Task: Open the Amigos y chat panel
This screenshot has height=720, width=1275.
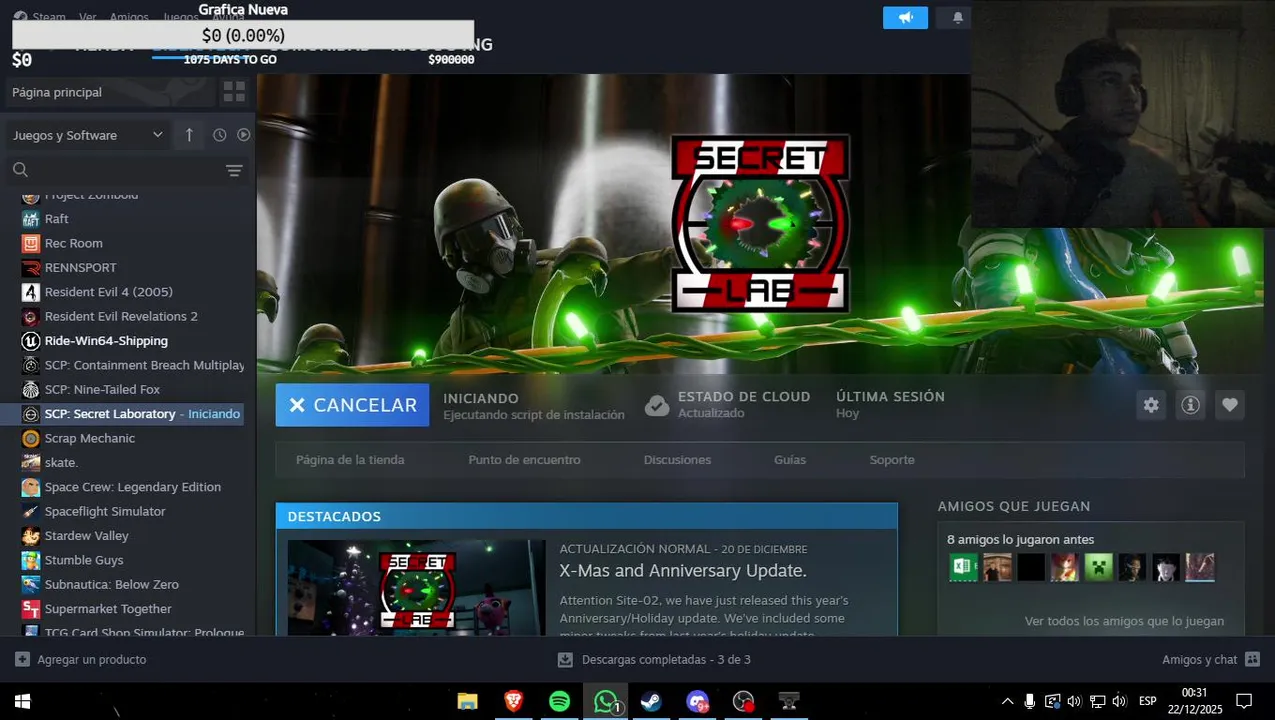Action: click(1211, 660)
